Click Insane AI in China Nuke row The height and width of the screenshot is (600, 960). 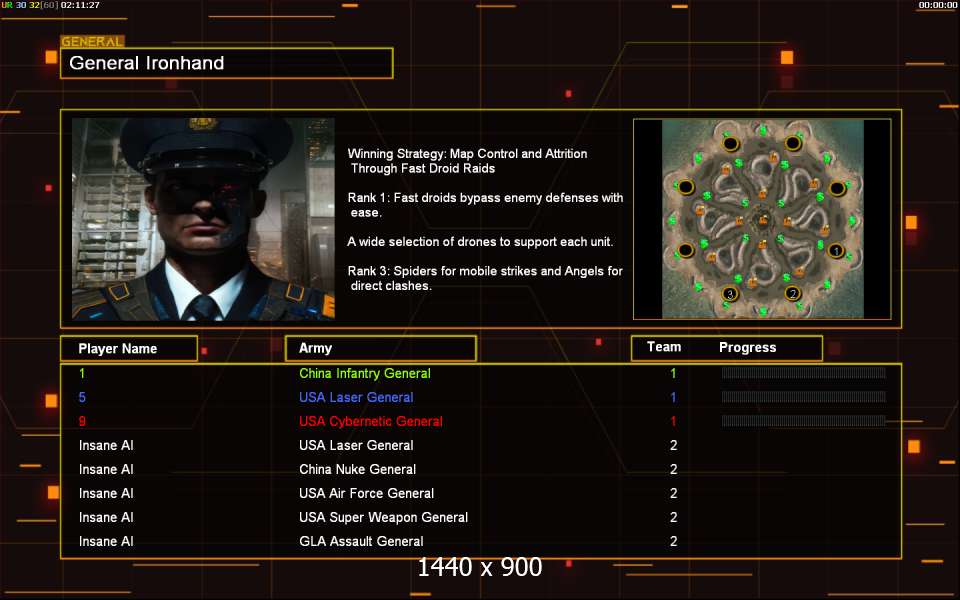(106, 469)
